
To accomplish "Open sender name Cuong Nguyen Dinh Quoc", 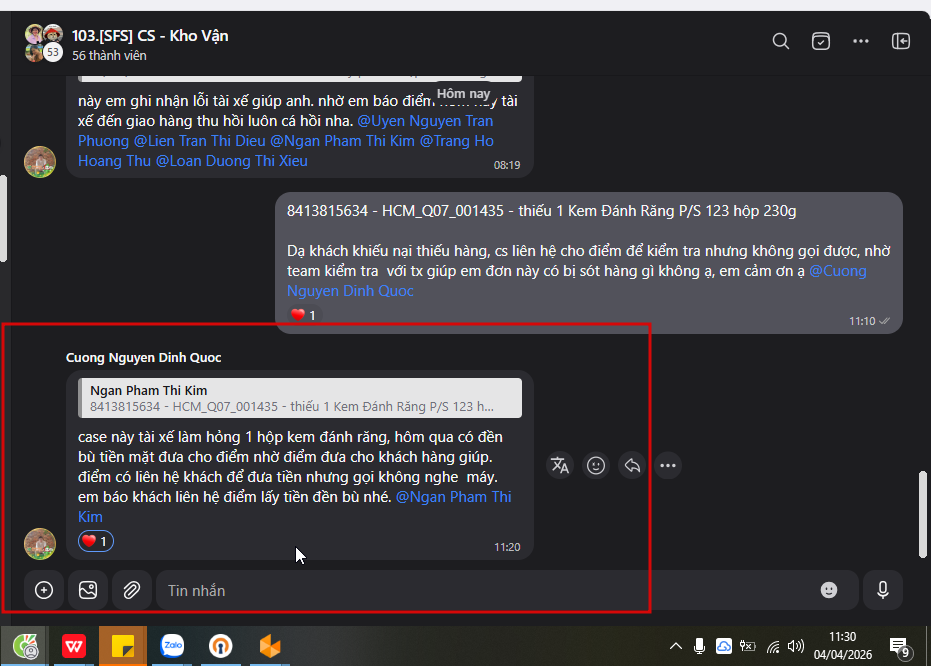I will pyautogui.click(x=144, y=357).
